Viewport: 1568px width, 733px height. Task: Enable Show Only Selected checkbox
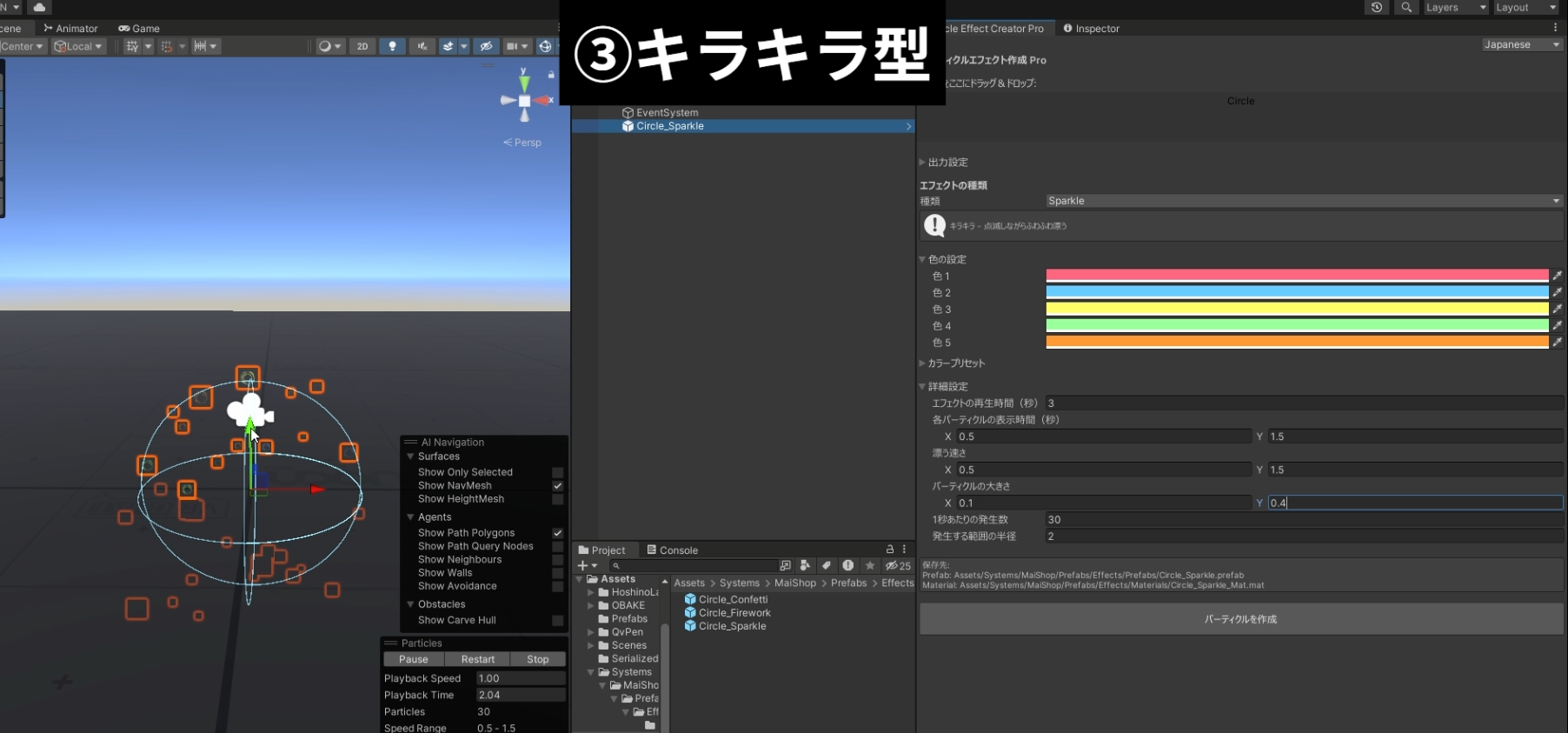click(x=558, y=472)
